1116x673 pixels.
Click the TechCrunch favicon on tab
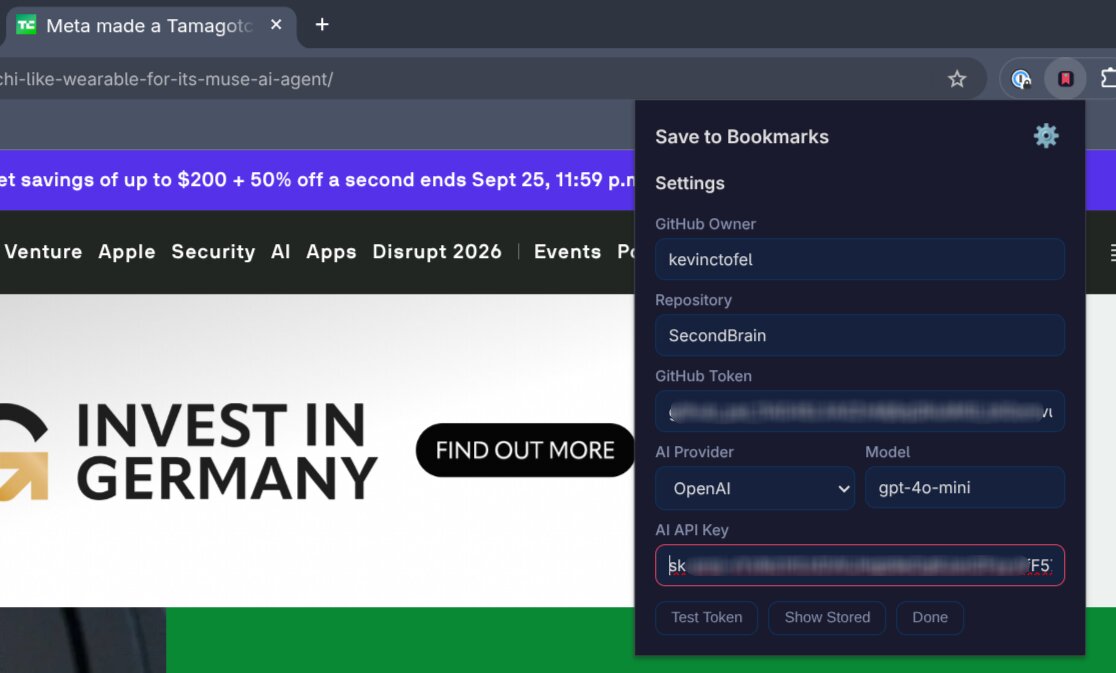[26, 25]
